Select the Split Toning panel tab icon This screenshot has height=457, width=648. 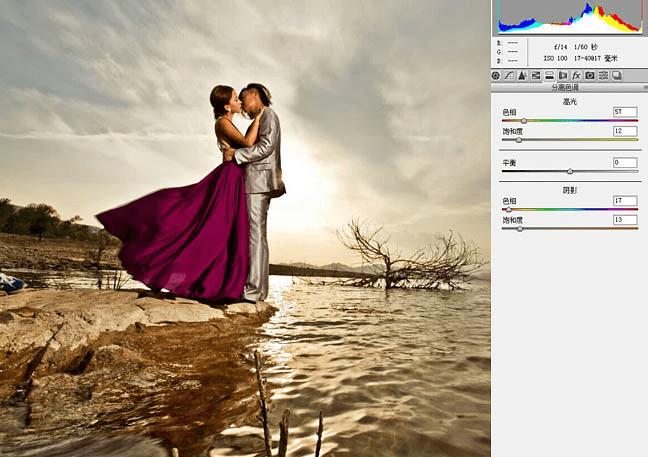tap(549, 75)
